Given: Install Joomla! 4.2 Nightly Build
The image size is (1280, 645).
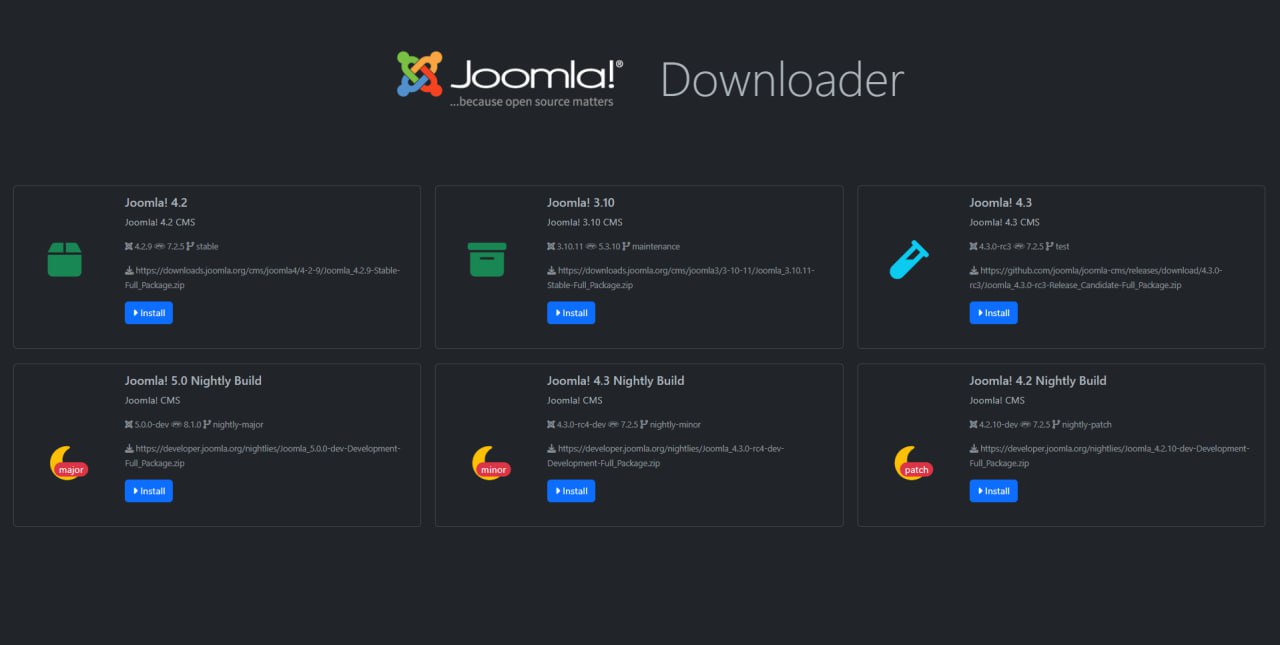Looking at the screenshot, I should [x=993, y=491].
